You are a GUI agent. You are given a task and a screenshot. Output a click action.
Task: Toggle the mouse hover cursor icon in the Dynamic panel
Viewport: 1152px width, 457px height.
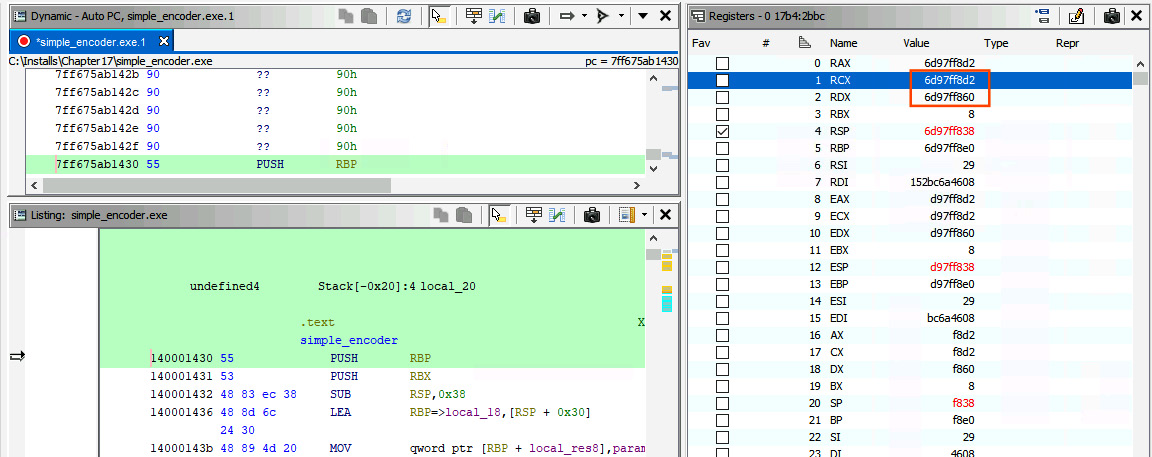(x=439, y=15)
